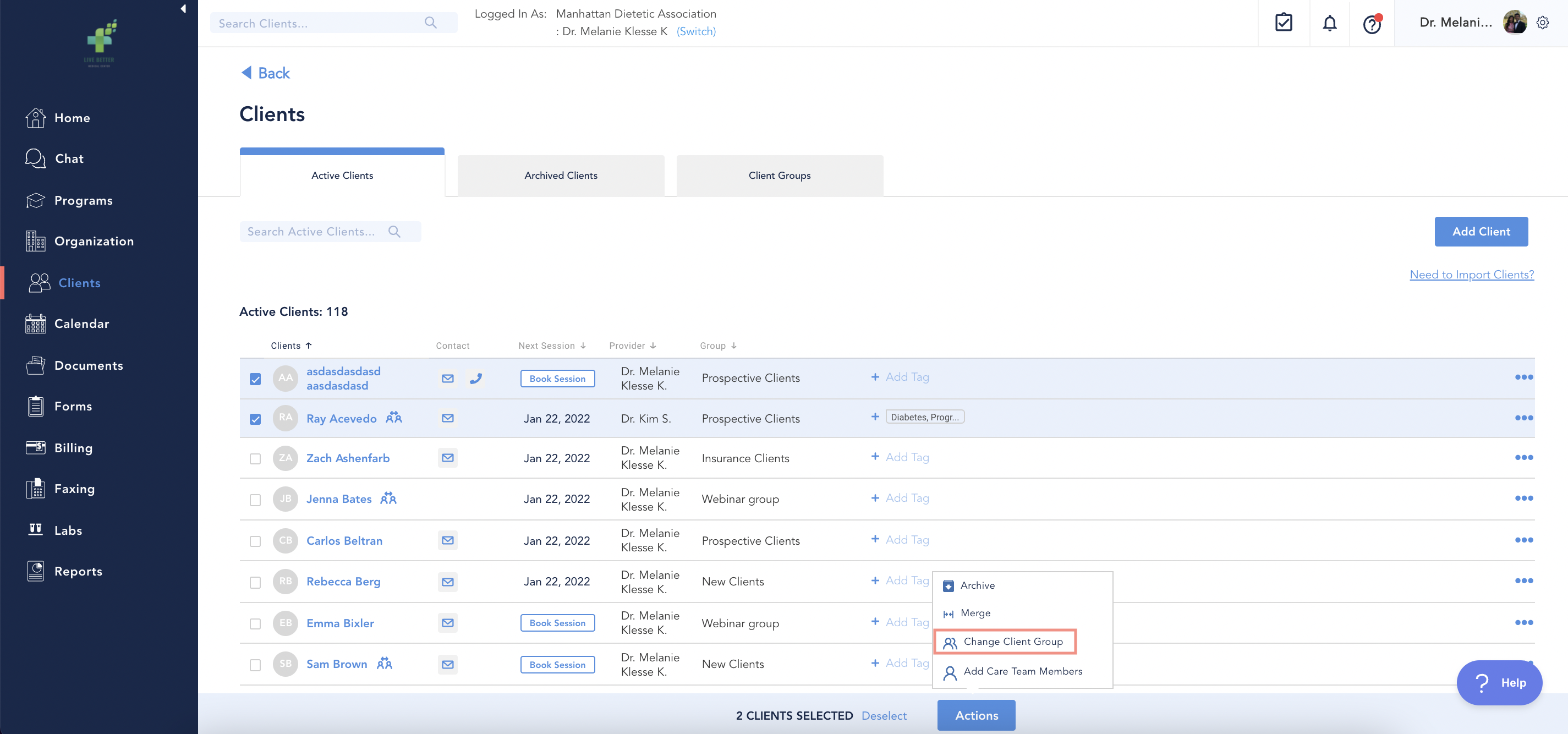The height and width of the screenshot is (734, 1568).
Task: Open Need to Import Clients link
Action: click(x=1471, y=275)
